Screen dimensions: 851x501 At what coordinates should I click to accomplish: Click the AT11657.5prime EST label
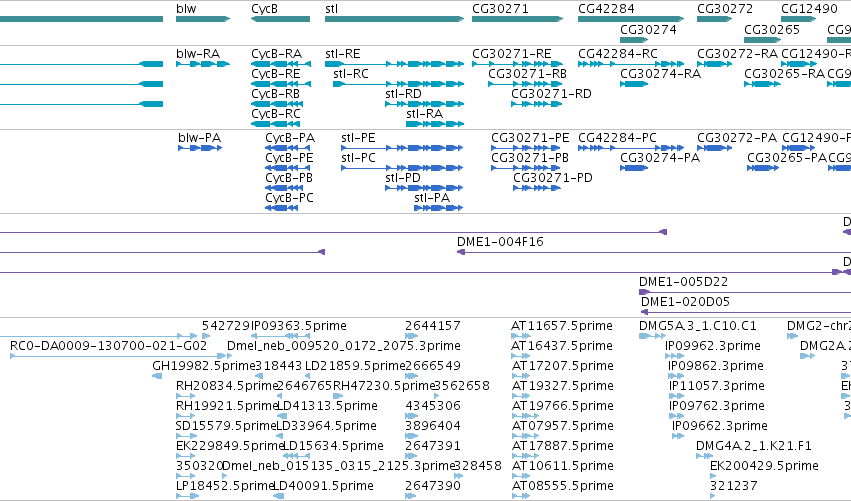point(562,326)
